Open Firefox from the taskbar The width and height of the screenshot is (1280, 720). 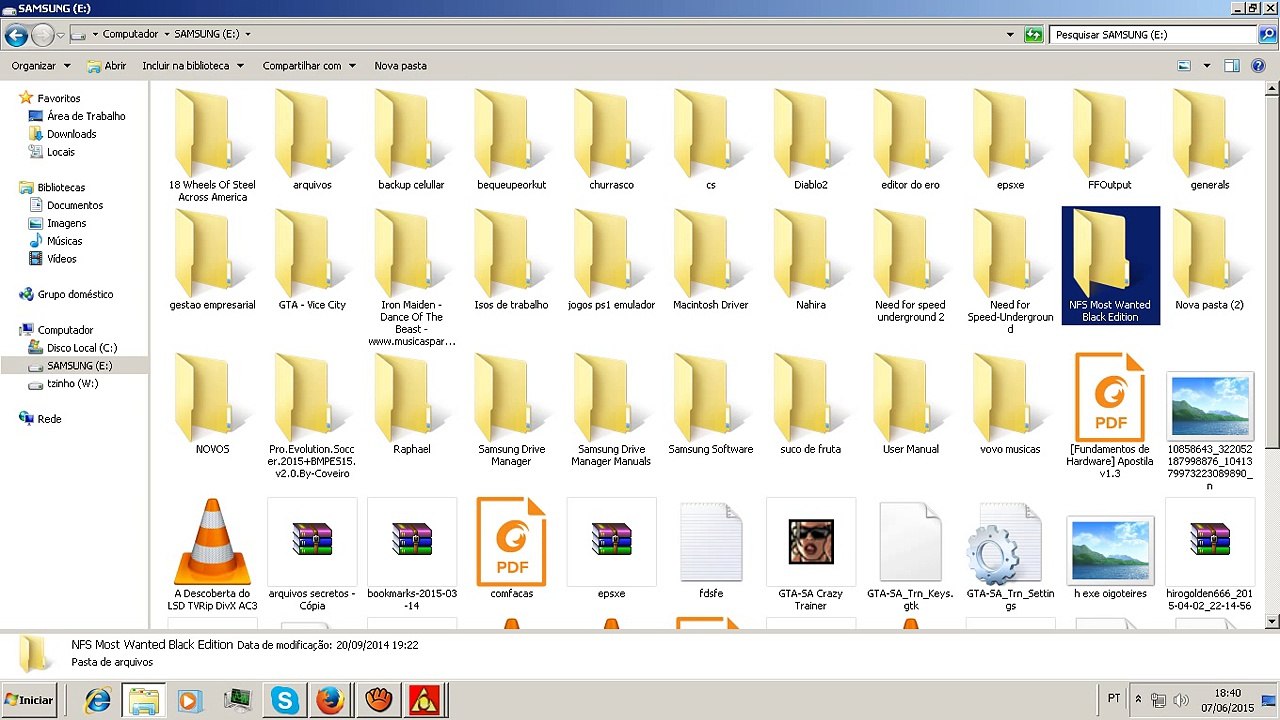331,701
